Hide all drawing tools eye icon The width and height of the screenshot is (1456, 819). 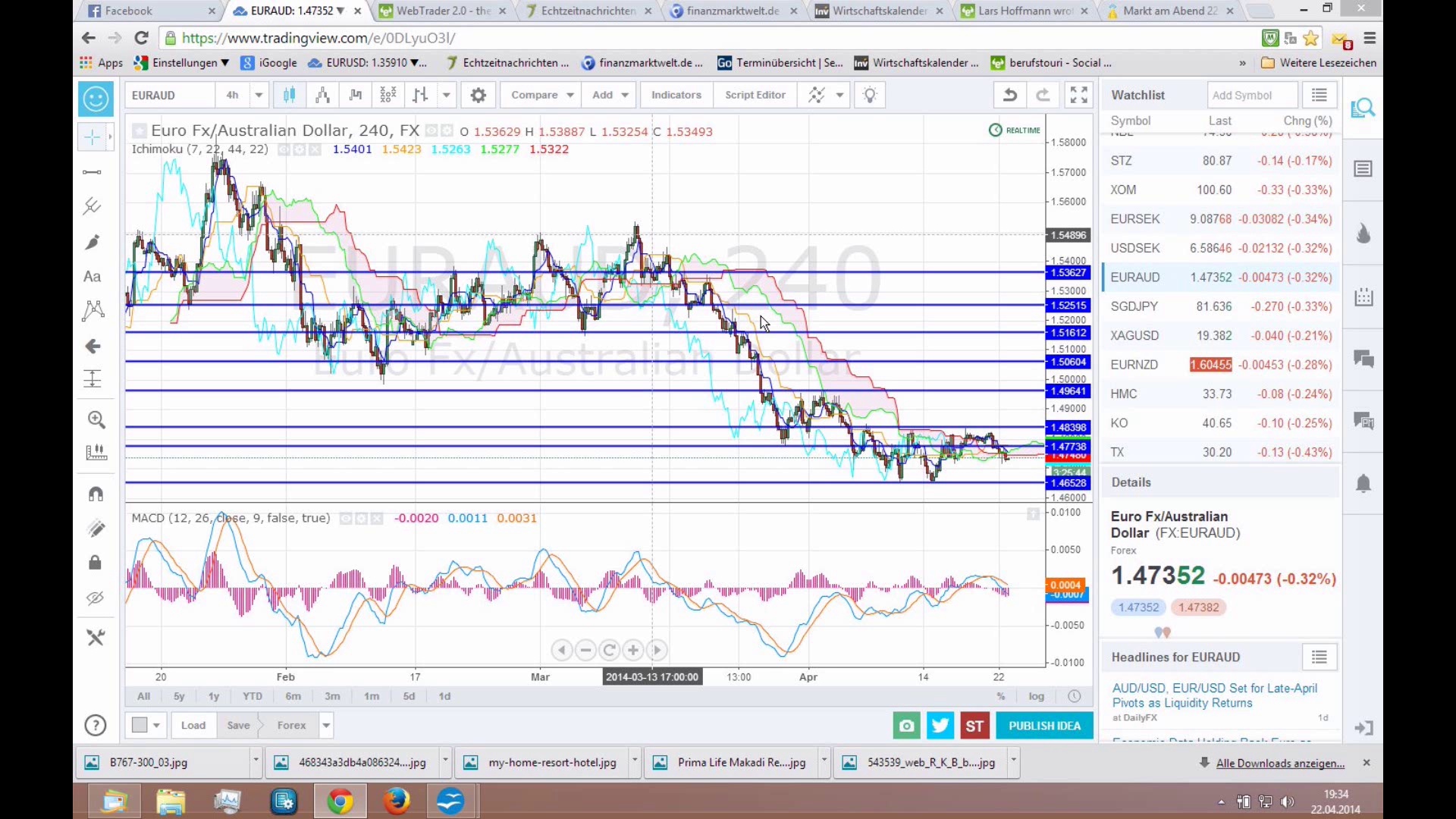point(96,598)
